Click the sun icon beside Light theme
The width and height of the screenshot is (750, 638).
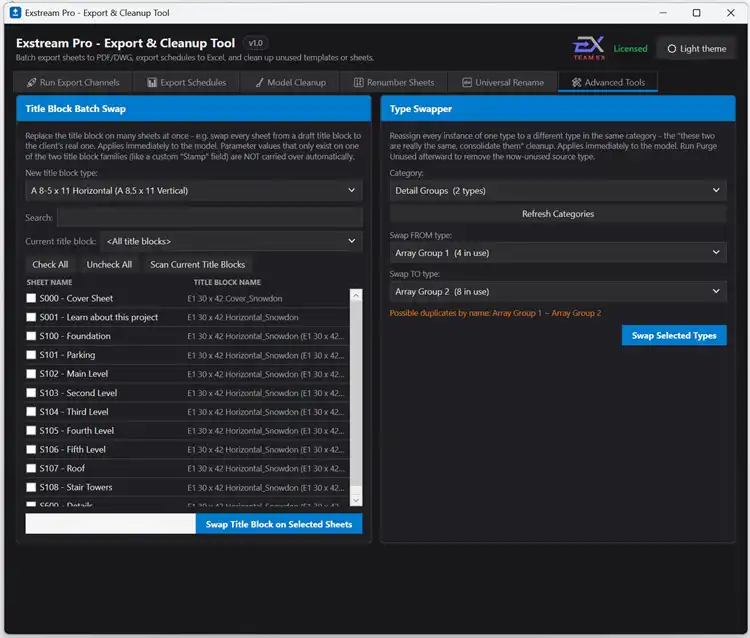coord(672,49)
